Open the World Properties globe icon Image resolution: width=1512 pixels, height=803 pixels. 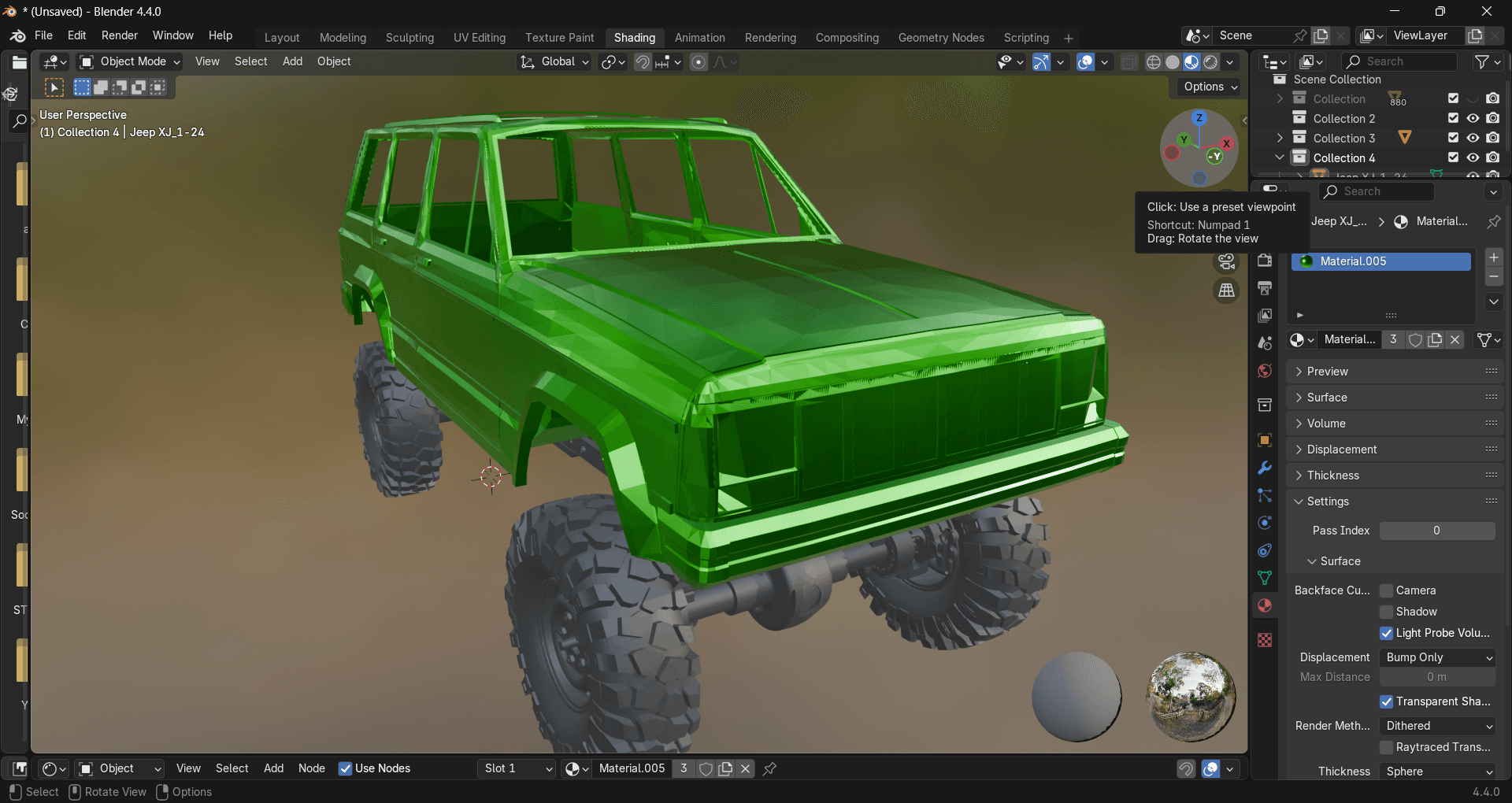(x=1264, y=371)
